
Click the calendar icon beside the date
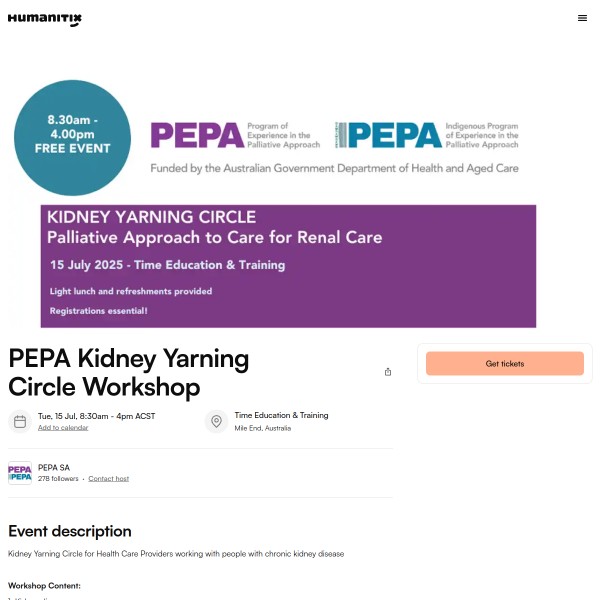20,421
